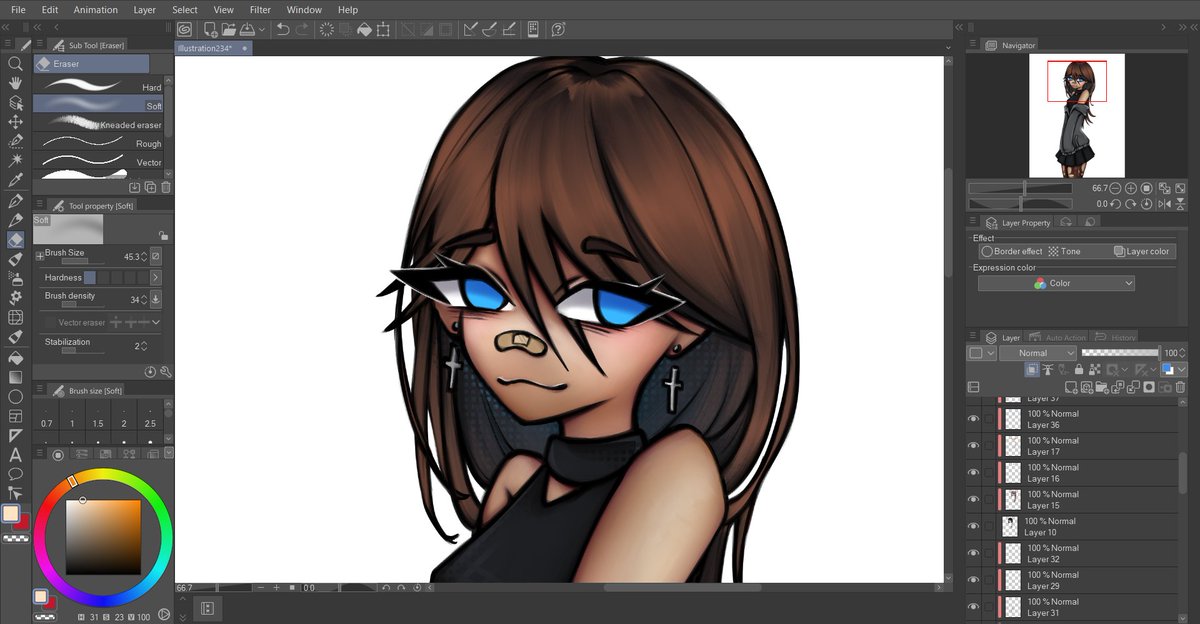Select the Balloon tool
Image resolution: width=1200 pixels, height=624 pixels.
click(x=15, y=473)
